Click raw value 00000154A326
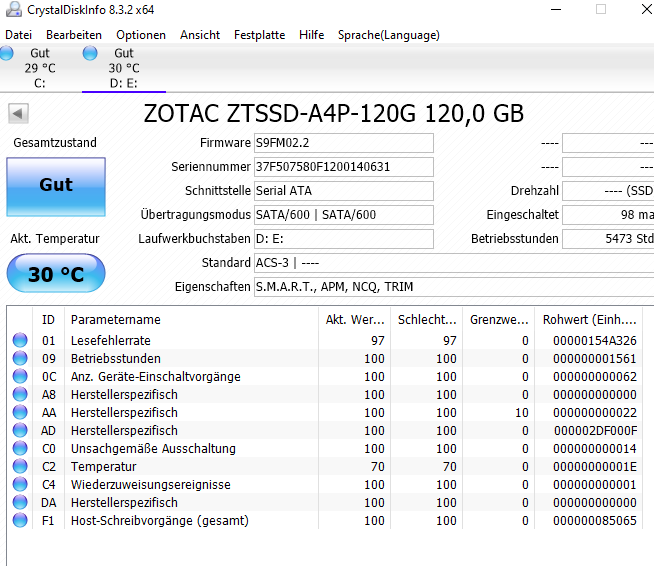 595,340
